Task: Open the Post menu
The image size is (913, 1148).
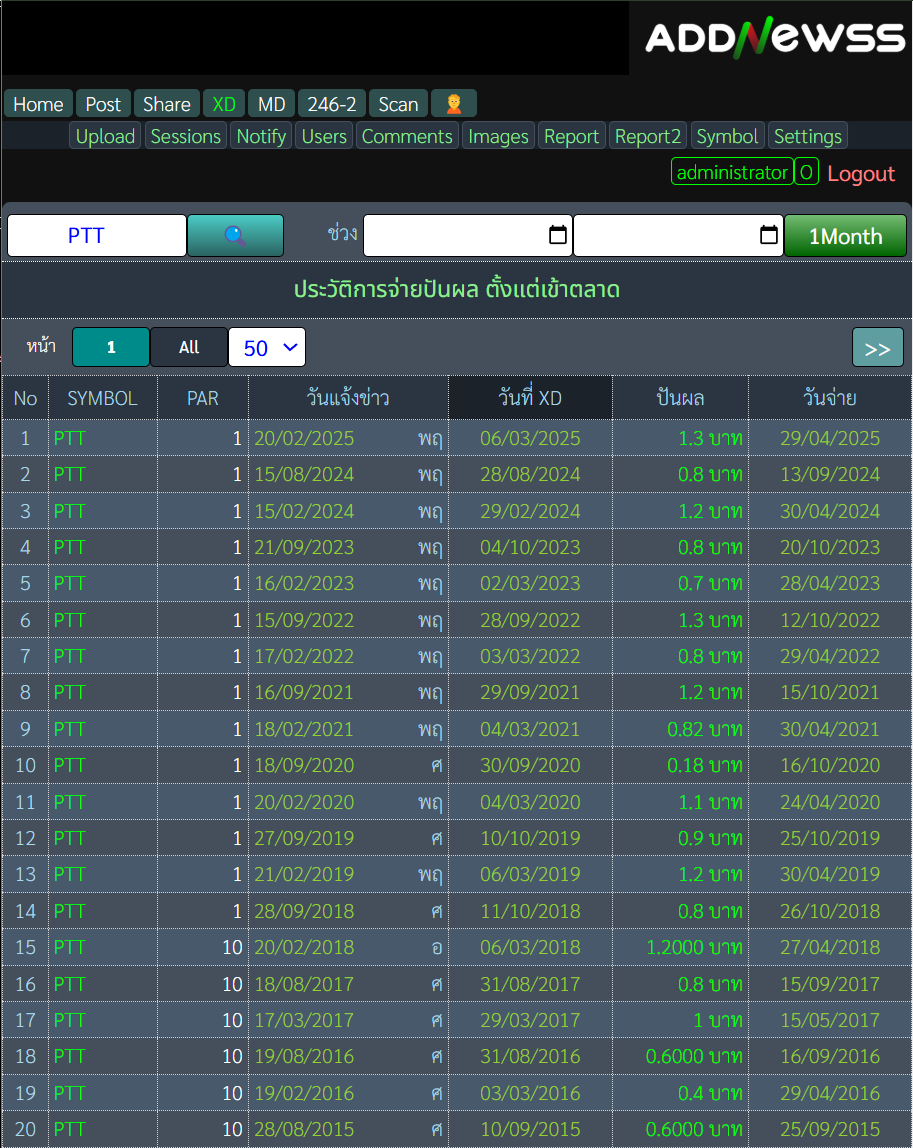Action: coord(103,104)
